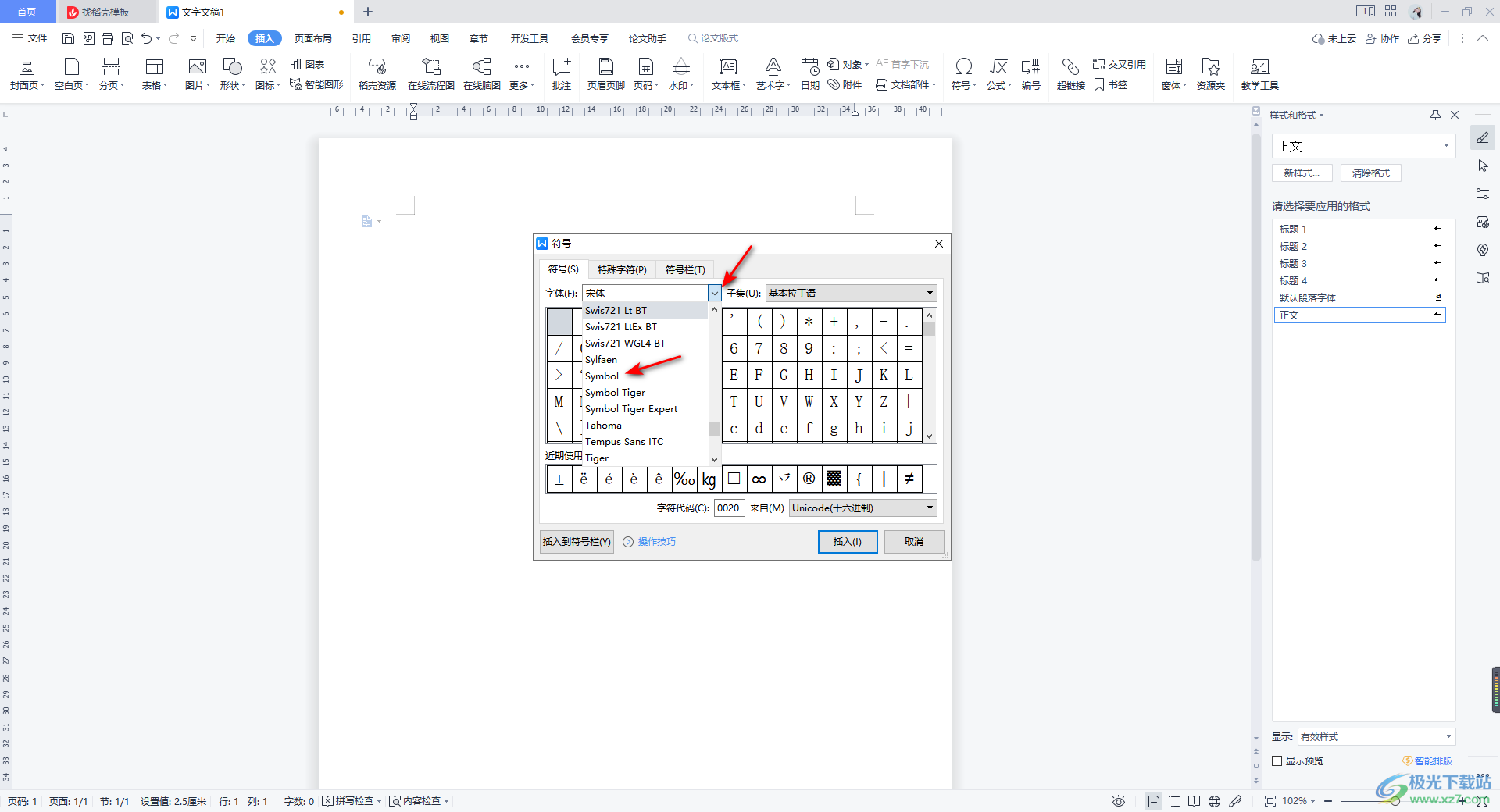Viewport: 1500px width, 812px height.
Task: Expand the 更多 (more) ribbon menu
Action: [522, 74]
